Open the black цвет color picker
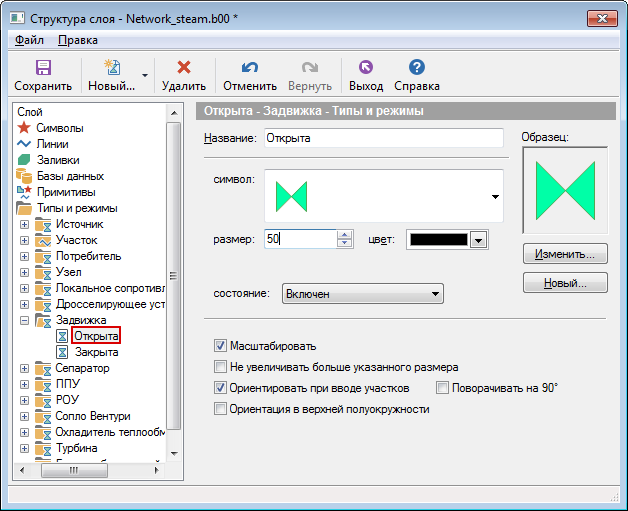The width and height of the screenshot is (628, 511). [x=478, y=240]
